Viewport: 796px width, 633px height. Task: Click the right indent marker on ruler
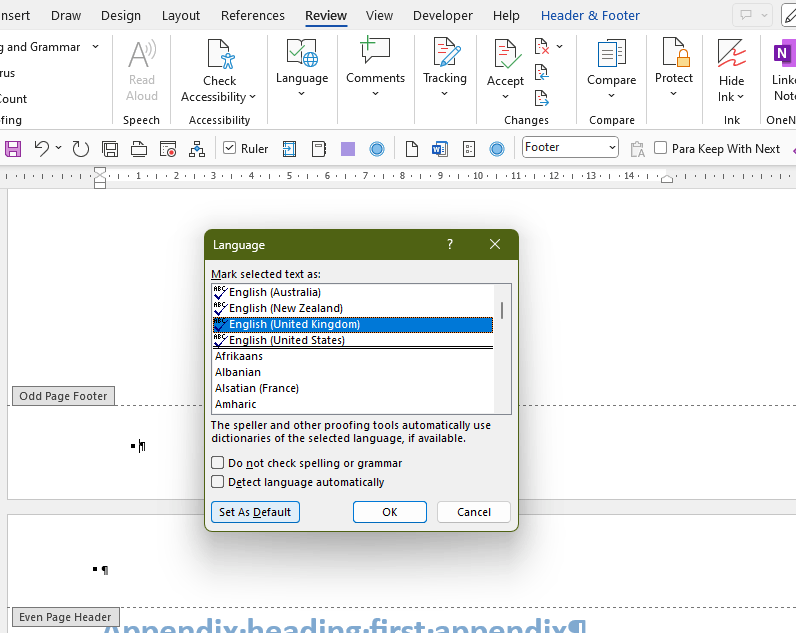(667, 178)
